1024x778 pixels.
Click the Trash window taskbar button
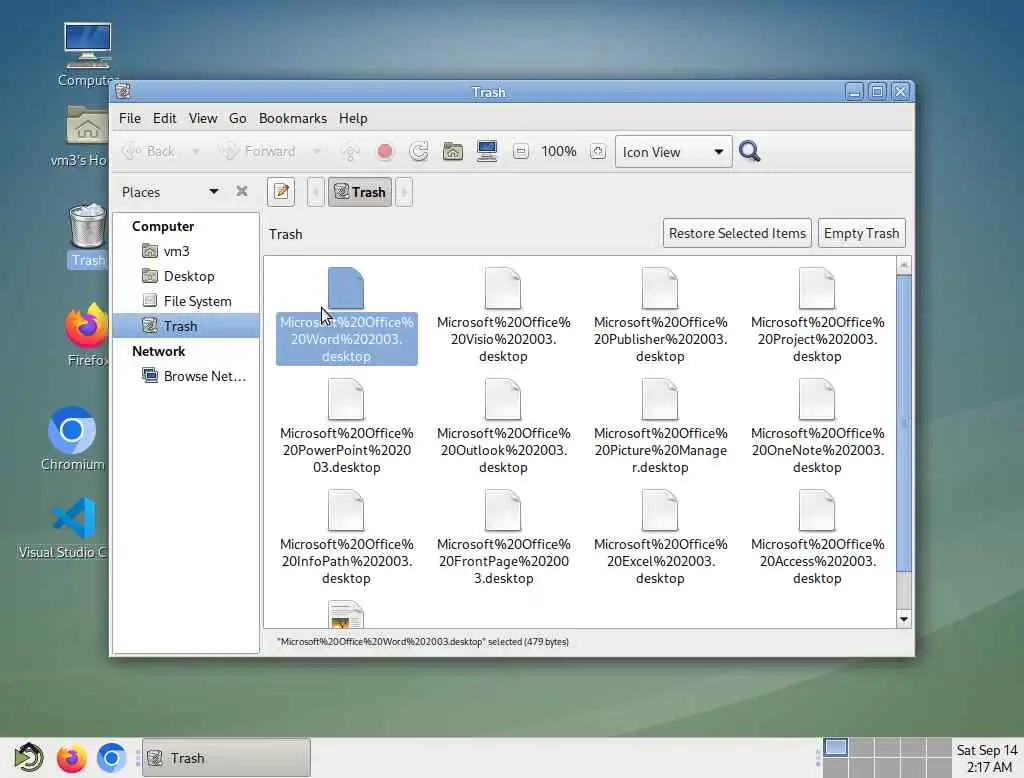click(x=226, y=758)
